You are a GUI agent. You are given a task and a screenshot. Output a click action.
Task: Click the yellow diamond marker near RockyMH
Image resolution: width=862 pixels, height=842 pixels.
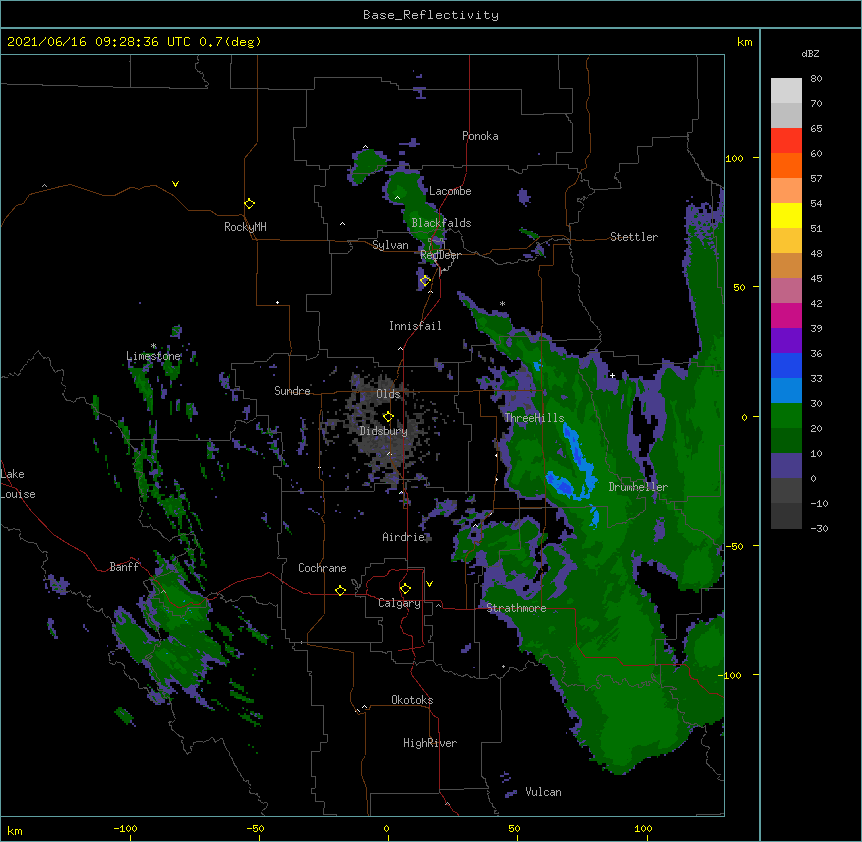click(250, 203)
